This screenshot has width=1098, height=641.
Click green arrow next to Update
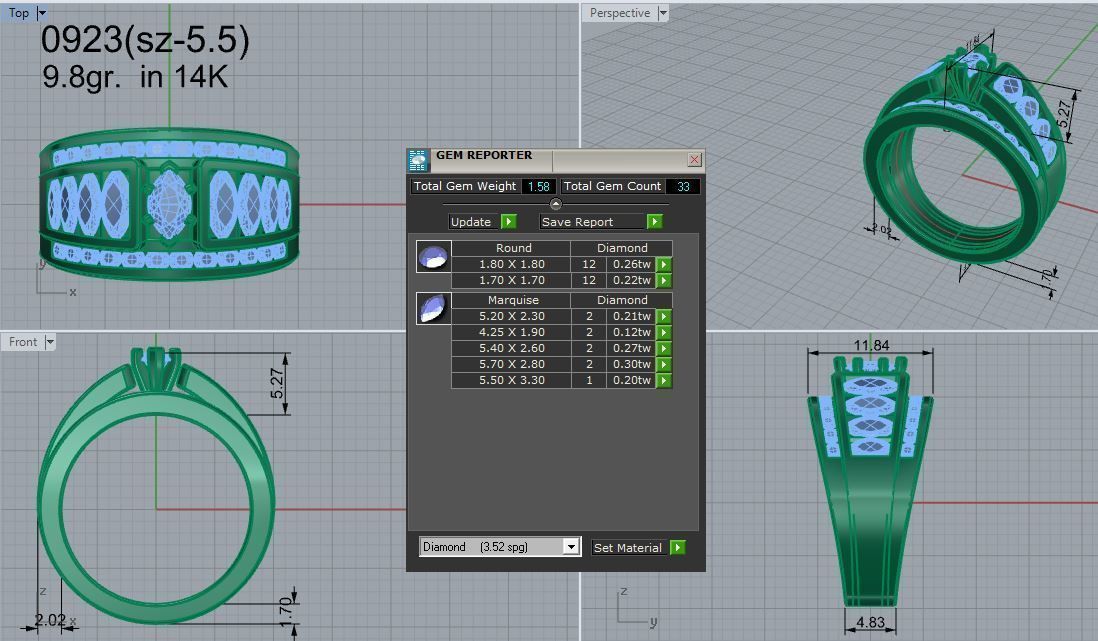pos(509,221)
